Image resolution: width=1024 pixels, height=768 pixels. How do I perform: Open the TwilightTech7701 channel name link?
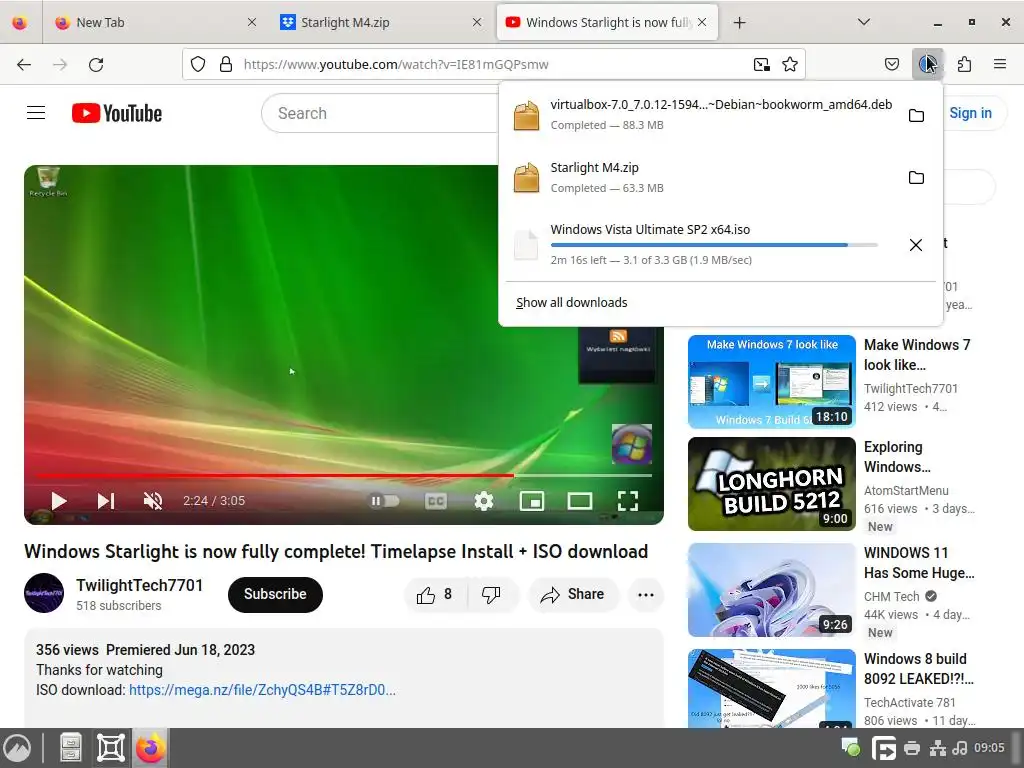tap(139, 585)
